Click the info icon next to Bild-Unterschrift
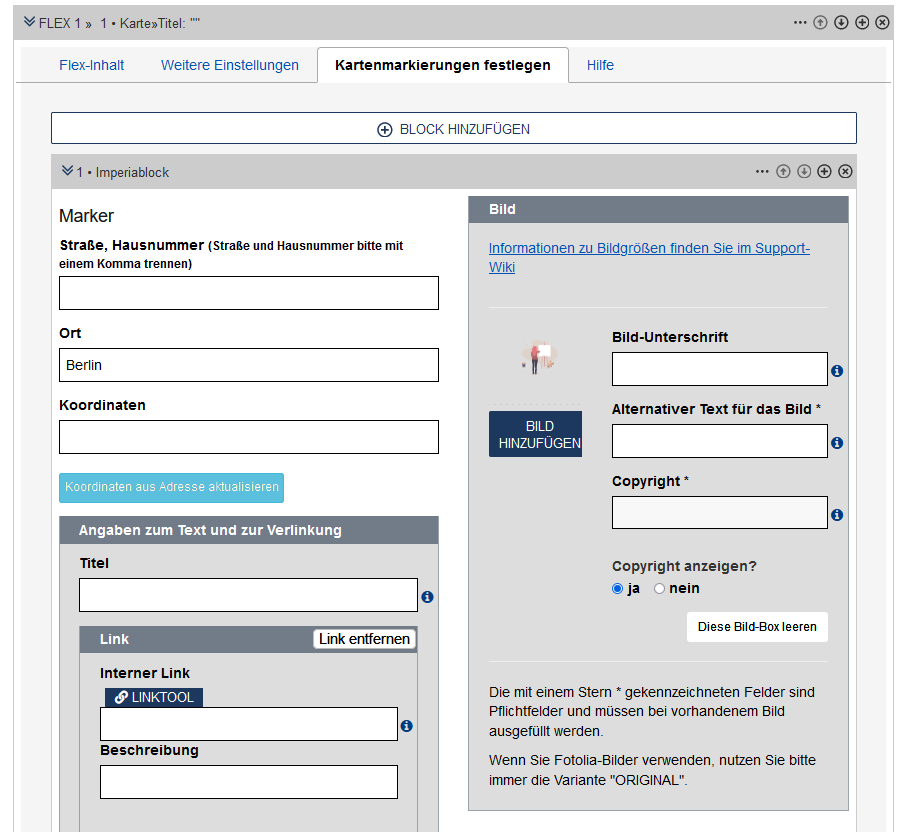Screen dimensions: 900x832 pyautogui.click(x=838, y=370)
